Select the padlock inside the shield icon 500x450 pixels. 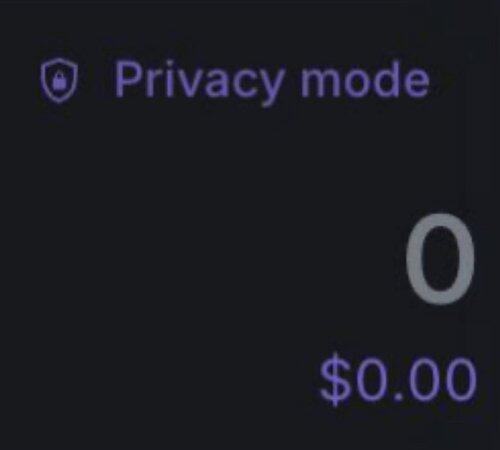coord(59,82)
